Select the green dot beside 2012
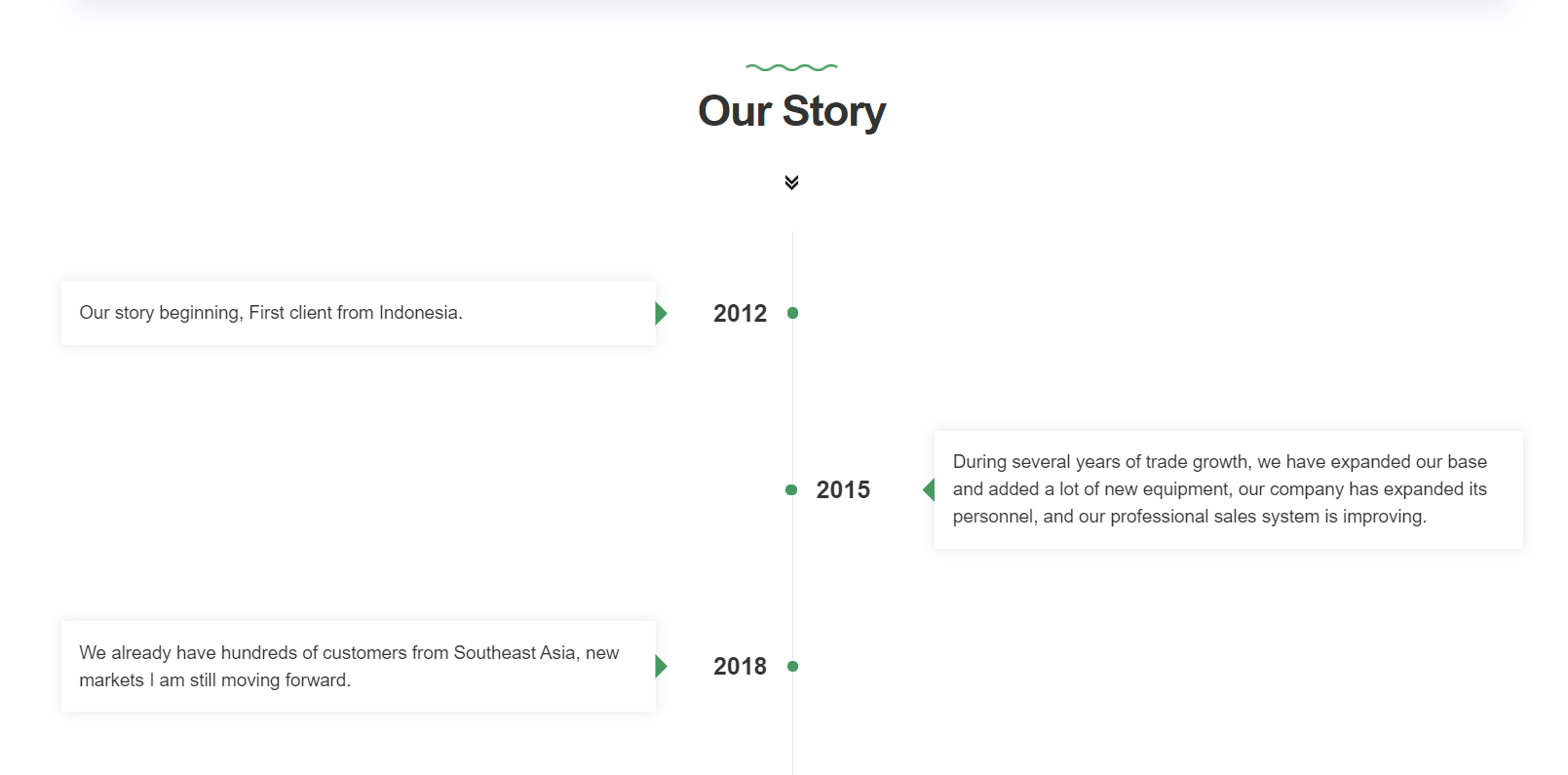Image resolution: width=1568 pixels, height=775 pixels. pos(792,313)
